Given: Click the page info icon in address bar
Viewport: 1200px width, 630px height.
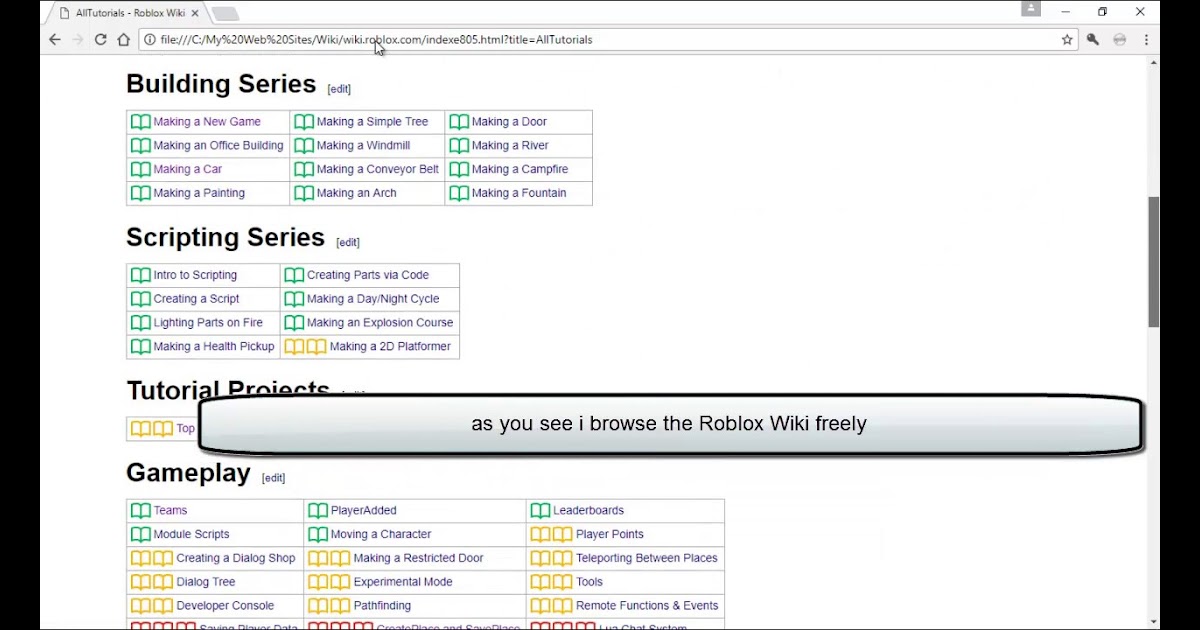Looking at the screenshot, I should [150, 40].
